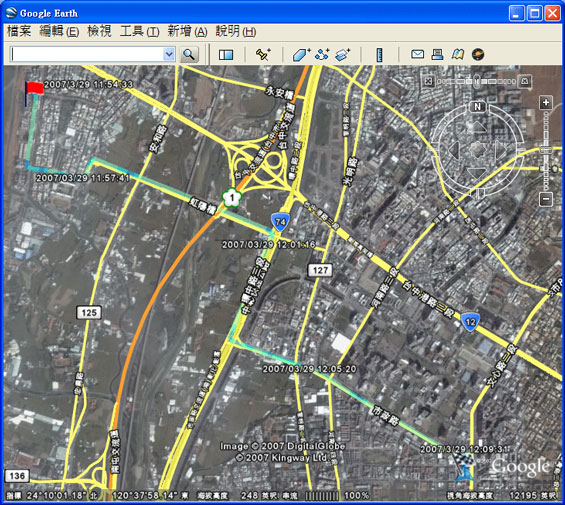Add a placemark with pushpin icon
Viewport: 565px width, 505px height.
[x=263, y=55]
